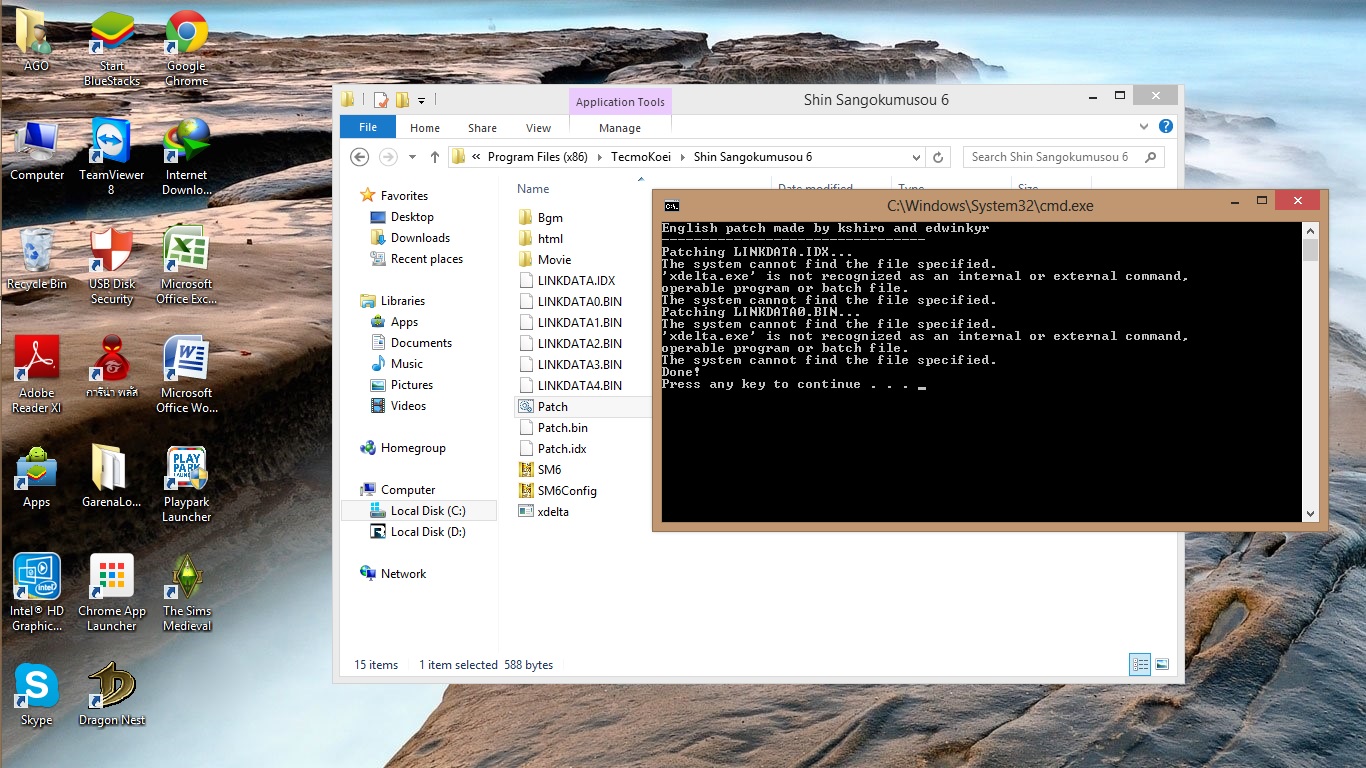Switch to details view toggle
The height and width of the screenshot is (768, 1366).
[1139, 664]
